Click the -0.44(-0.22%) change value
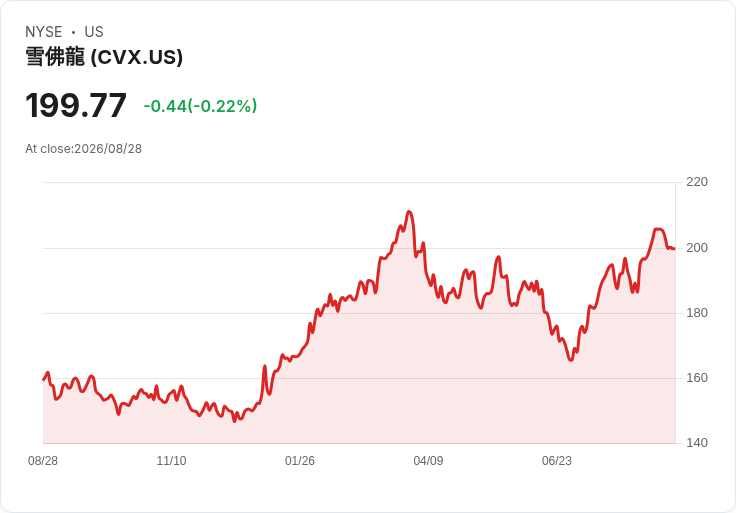 [200, 106]
